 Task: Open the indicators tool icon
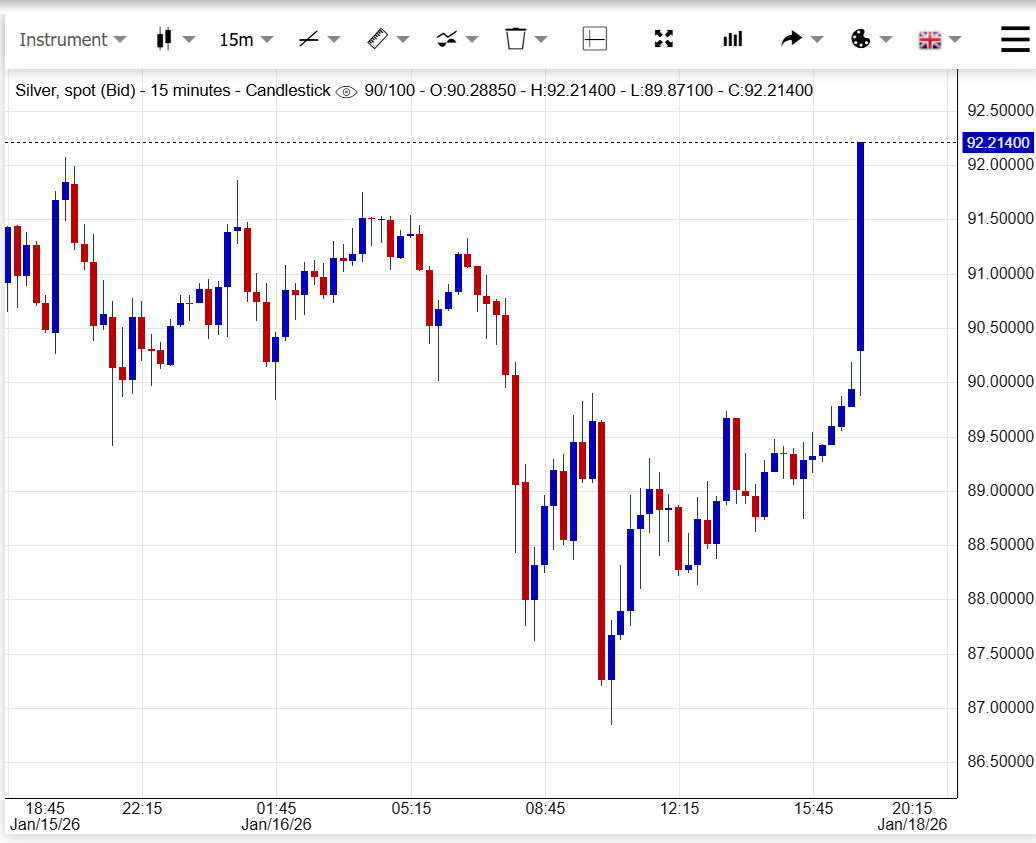tap(447, 39)
